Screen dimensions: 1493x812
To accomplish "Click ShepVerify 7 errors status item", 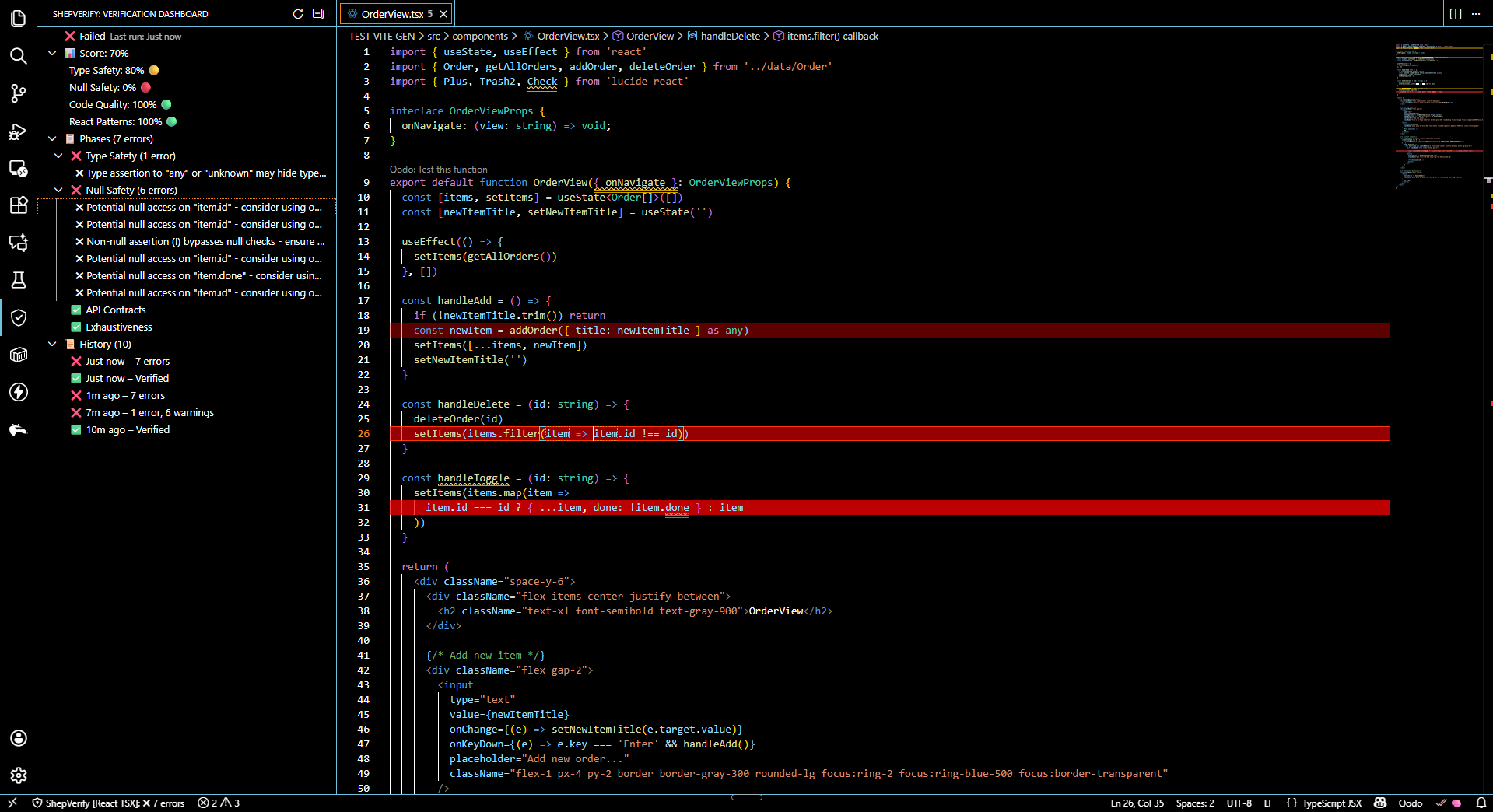I will [108, 803].
